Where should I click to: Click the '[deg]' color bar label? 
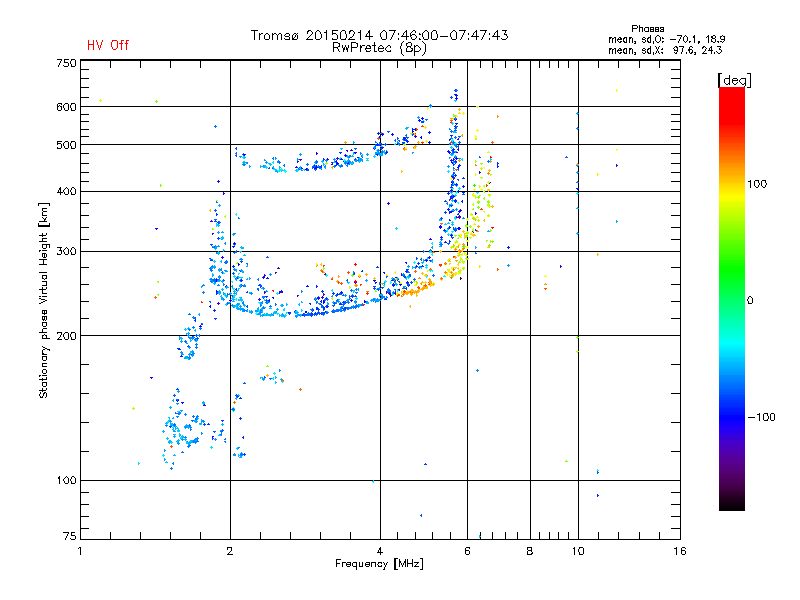[x=734, y=81]
